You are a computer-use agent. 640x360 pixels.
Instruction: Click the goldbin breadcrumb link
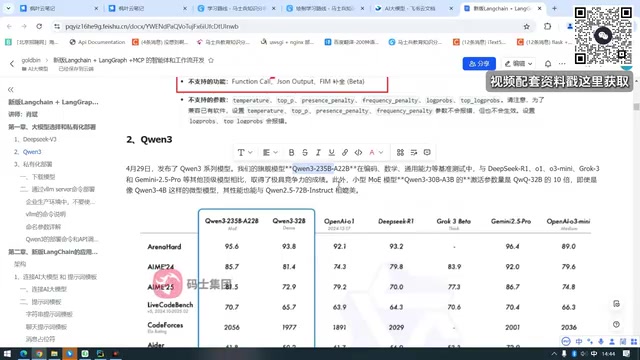[x=31, y=60]
